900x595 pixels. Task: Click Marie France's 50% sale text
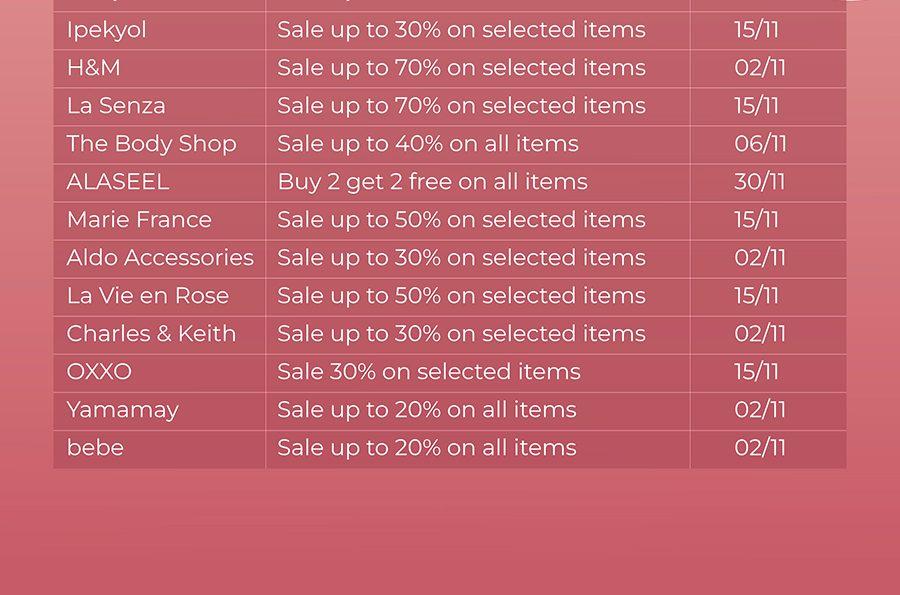pyautogui.click(x=461, y=220)
